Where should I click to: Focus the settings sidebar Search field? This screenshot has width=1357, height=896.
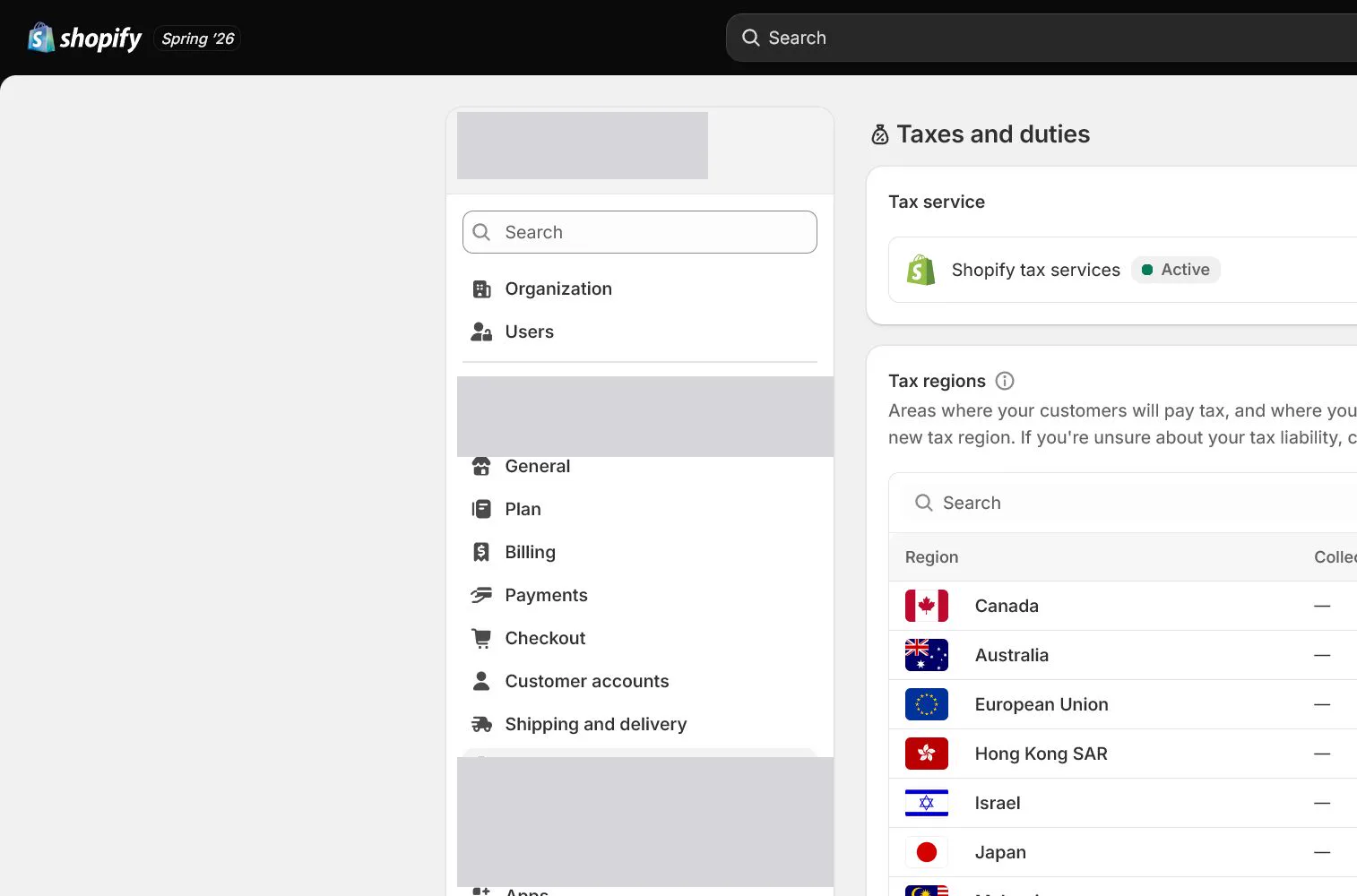640,232
